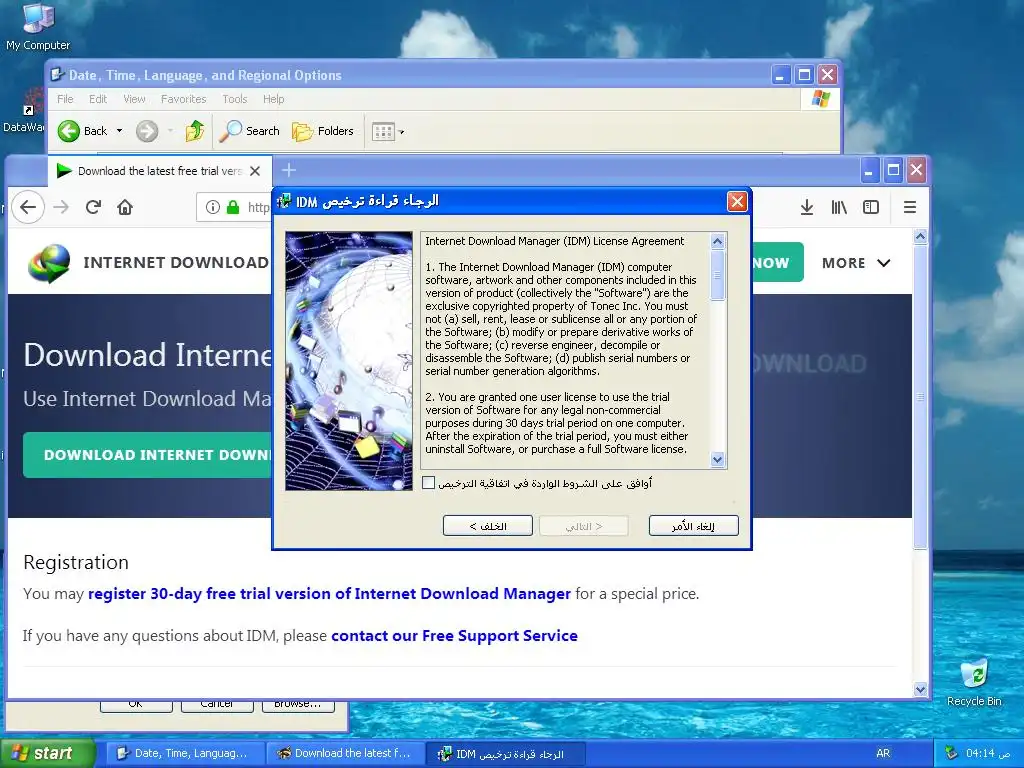Select the My Computer desktop icon
Viewport: 1024px width, 768px height.
click(38, 26)
